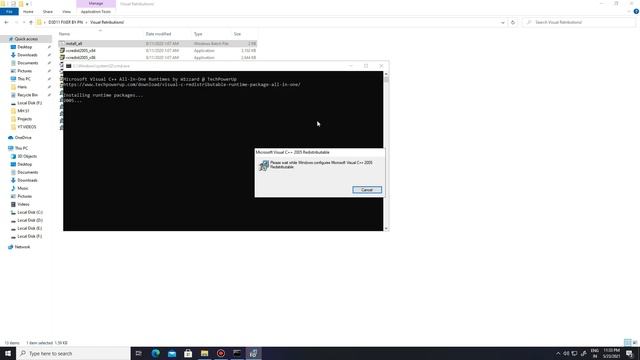This screenshot has height=360, width=640.
Task: Open Microsoft Store from the taskbar
Action: [188, 353]
